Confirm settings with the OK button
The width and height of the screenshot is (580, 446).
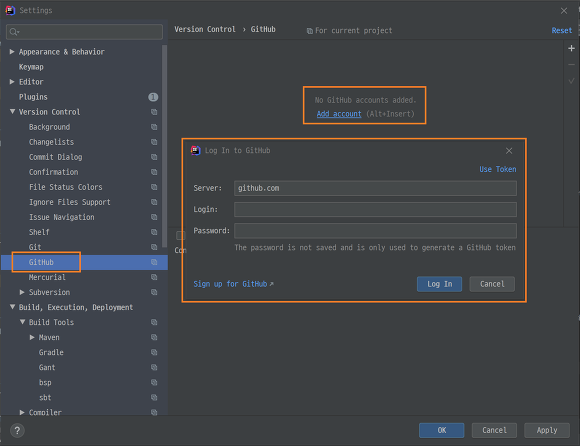tap(442, 430)
